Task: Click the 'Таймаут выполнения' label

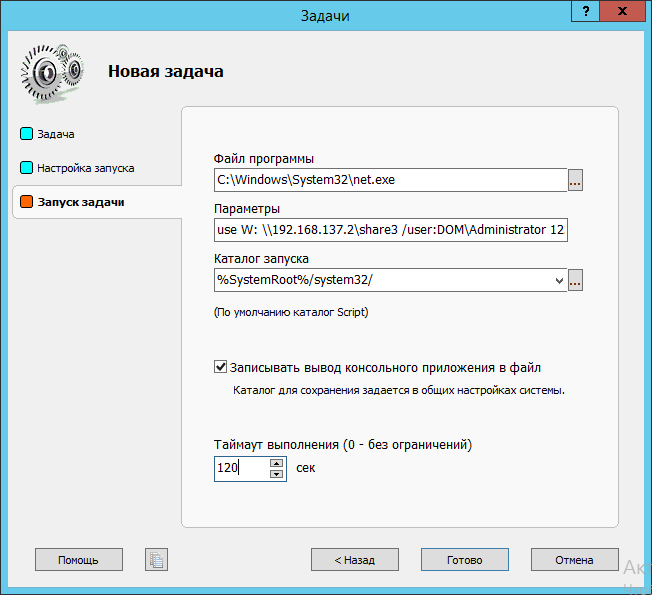Action: click(343, 444)
